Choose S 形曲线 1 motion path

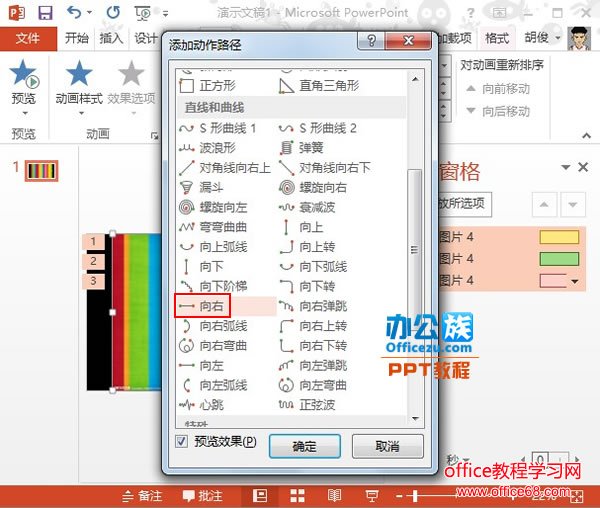[x=217, y=128]
